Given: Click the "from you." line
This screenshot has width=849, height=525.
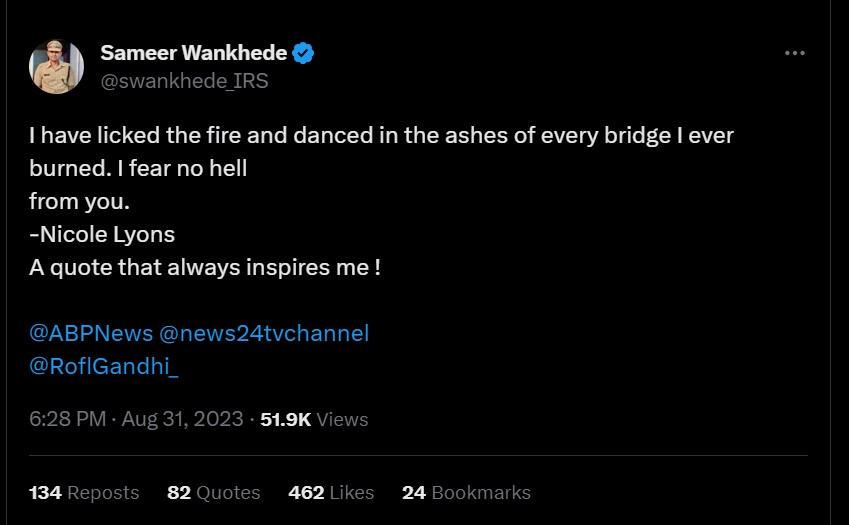Looking at the screenshot, I should (x=79, y=201).
